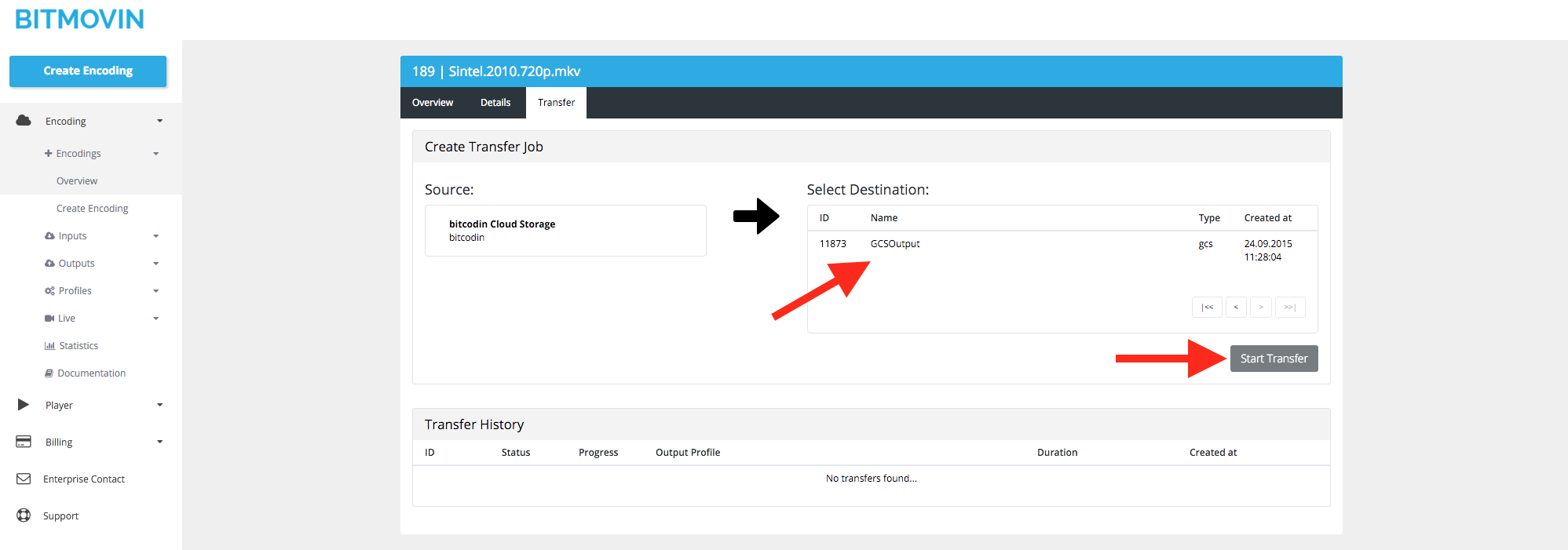Click the Encoding sidebar label
1568x550 pixels.
pos(66,122)
